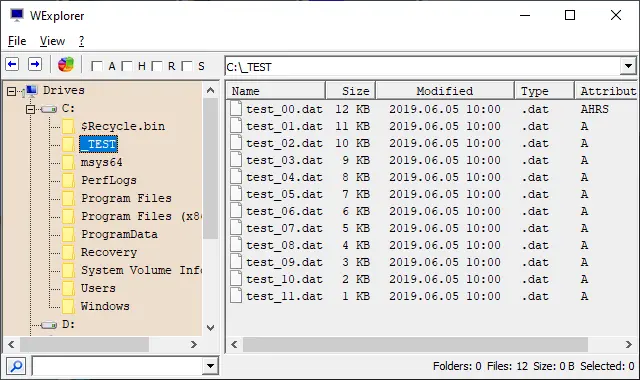Click inside the search input field
The image size is (640, 380).
pos(118,366)
